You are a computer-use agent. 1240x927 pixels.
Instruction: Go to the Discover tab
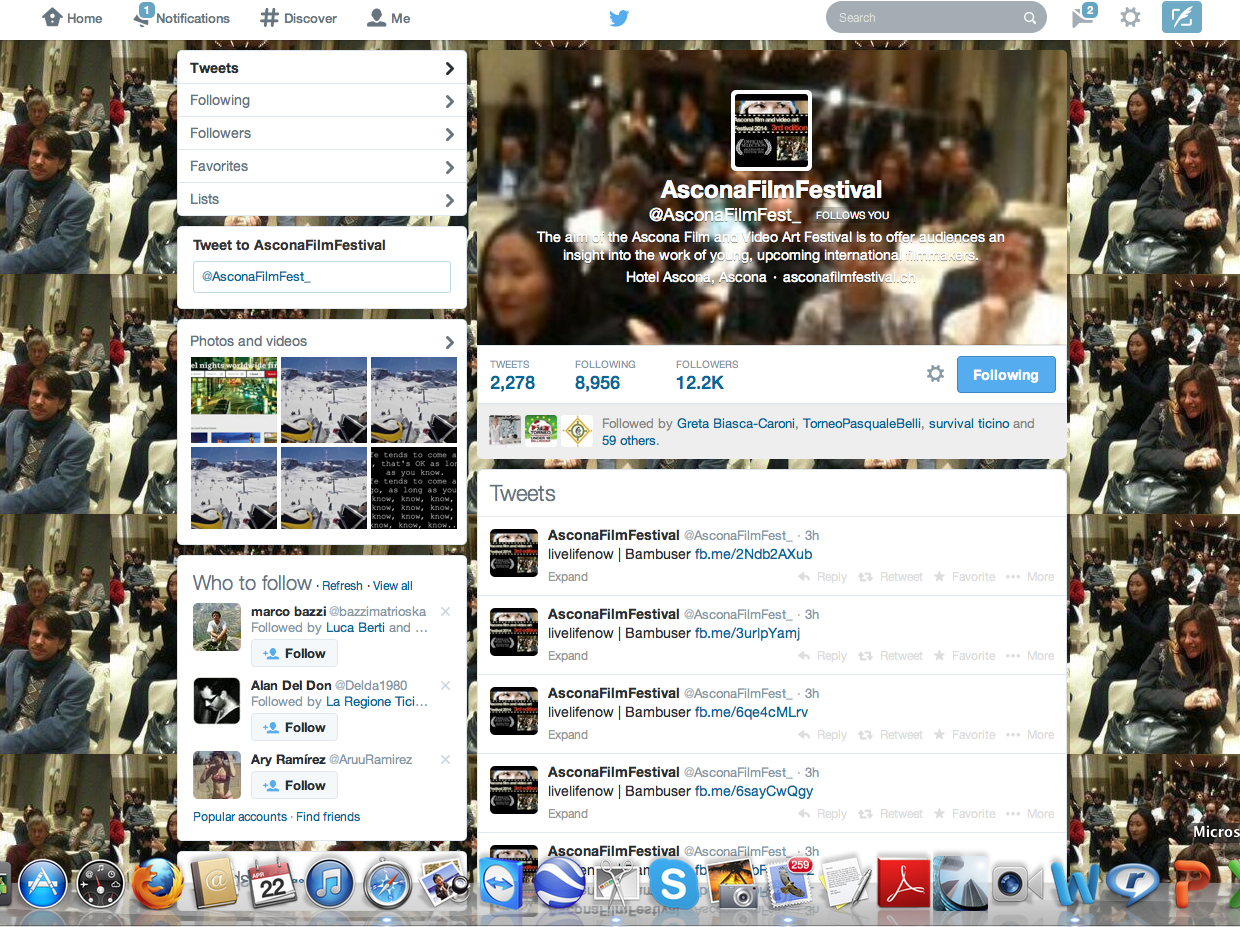[298, 18]
